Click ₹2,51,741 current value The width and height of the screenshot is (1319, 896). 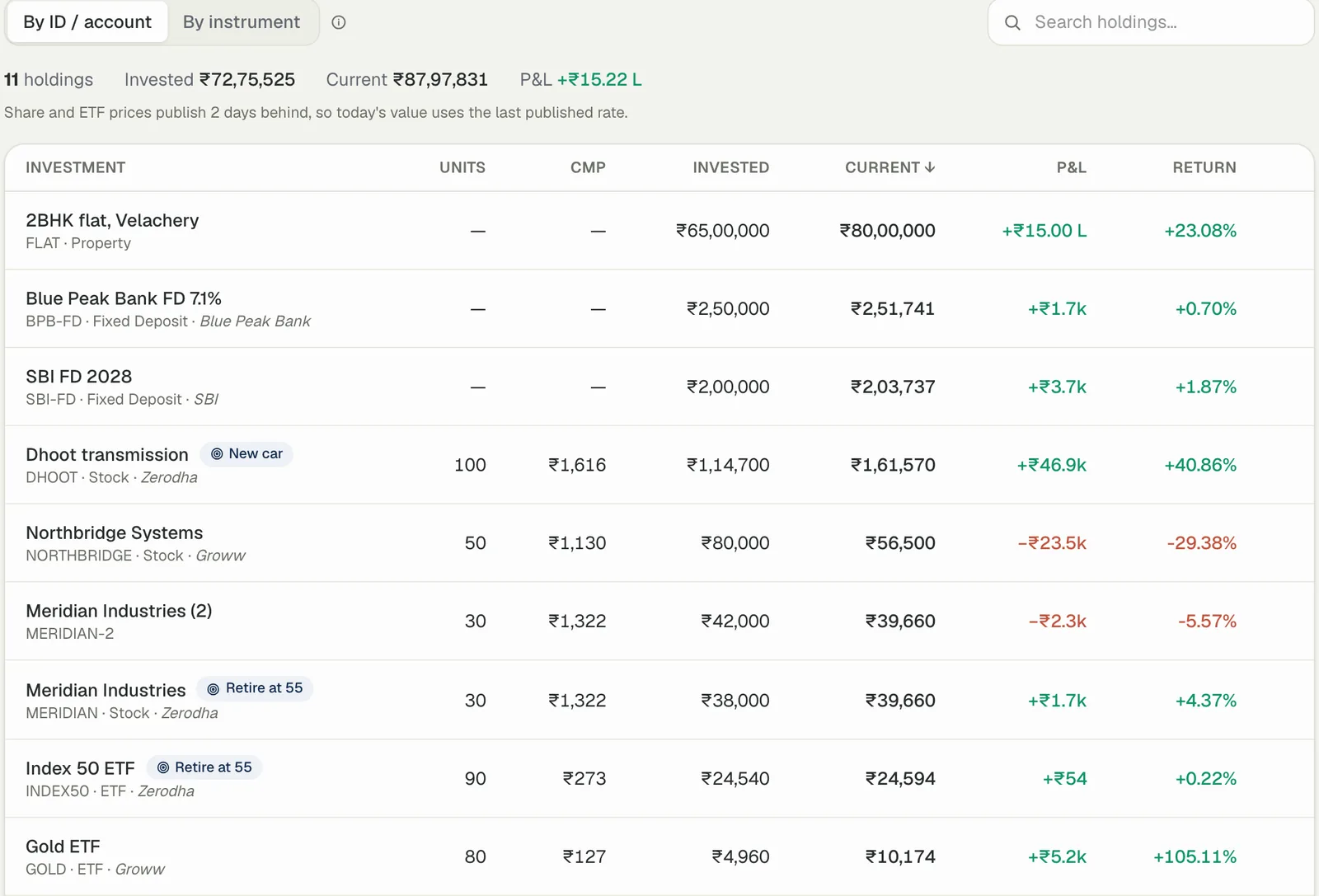coord(893,308)
